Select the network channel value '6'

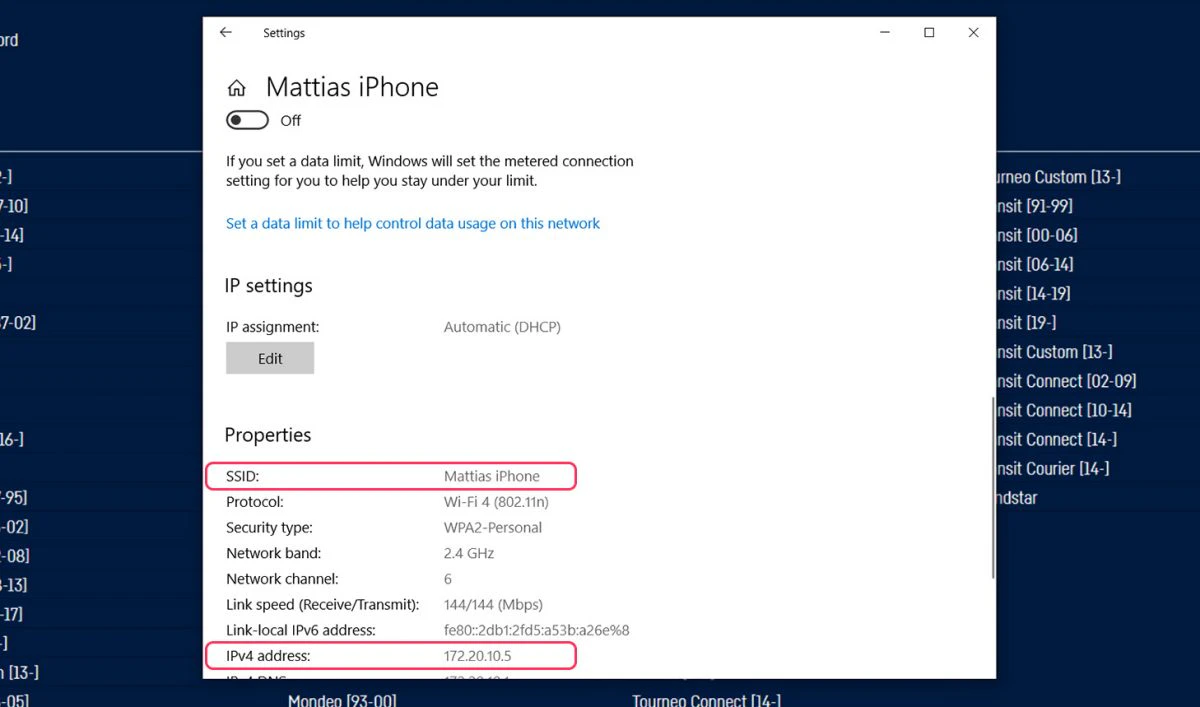tap(448, 579)
